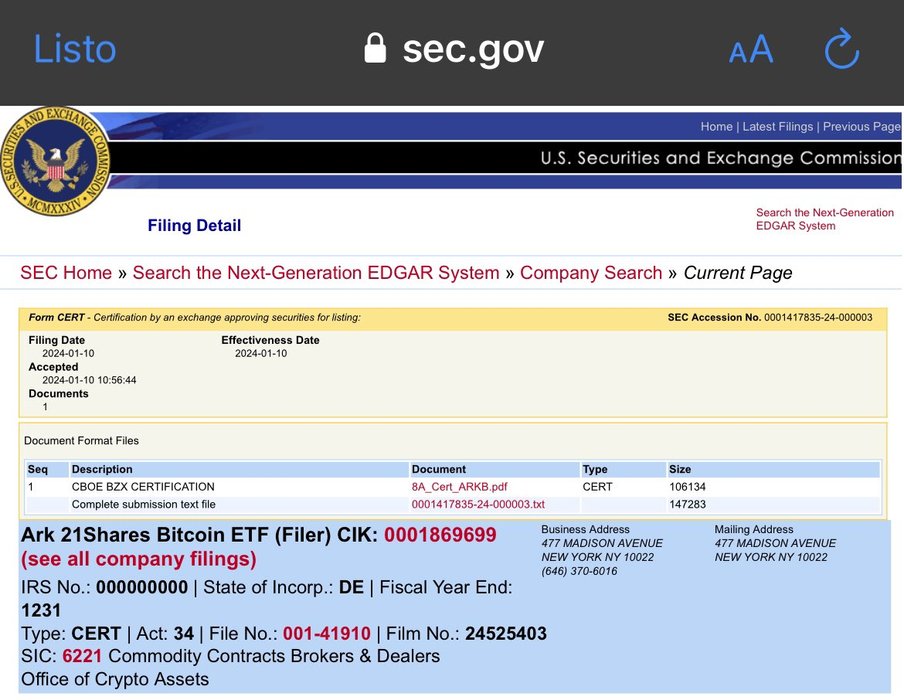Screen dimensions: 904x700
Task: Open SEC Home breadcrumb link
Action: (x=66, y=273)
